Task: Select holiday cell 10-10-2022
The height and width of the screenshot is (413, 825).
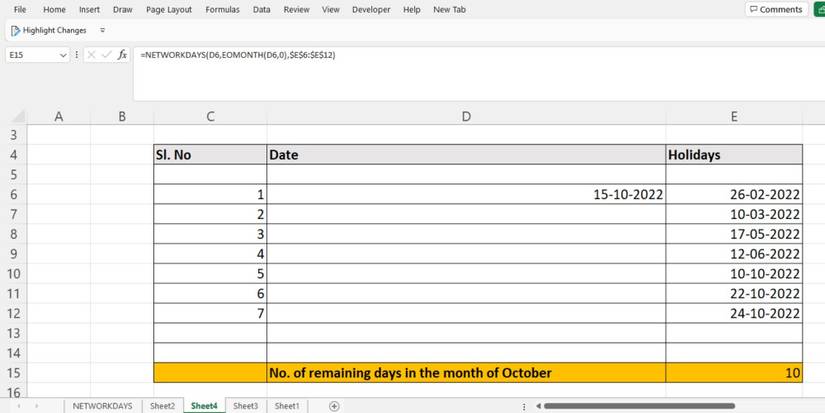Action: pos(734,274)
